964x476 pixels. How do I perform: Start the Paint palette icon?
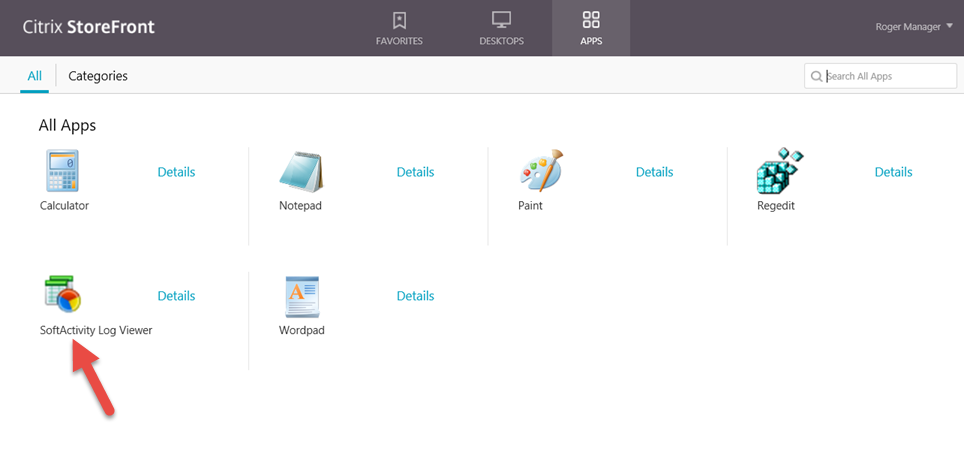pos(541,171)
